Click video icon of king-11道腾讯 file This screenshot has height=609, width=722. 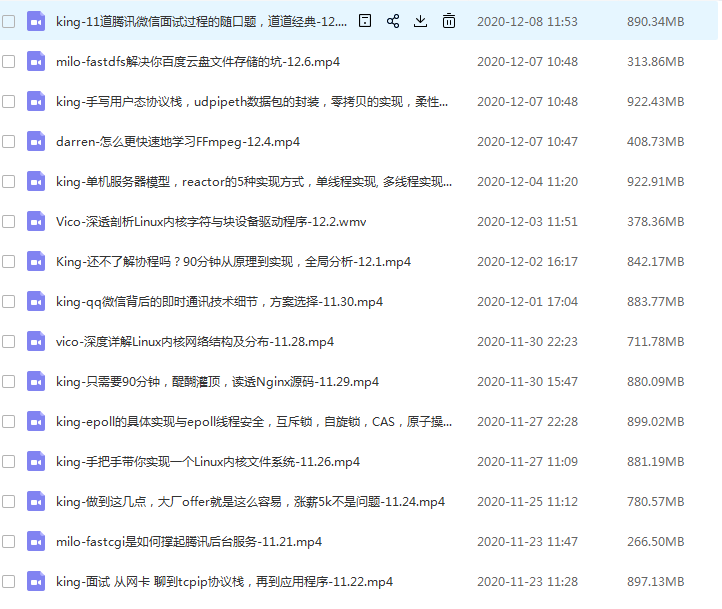point(36,21)
